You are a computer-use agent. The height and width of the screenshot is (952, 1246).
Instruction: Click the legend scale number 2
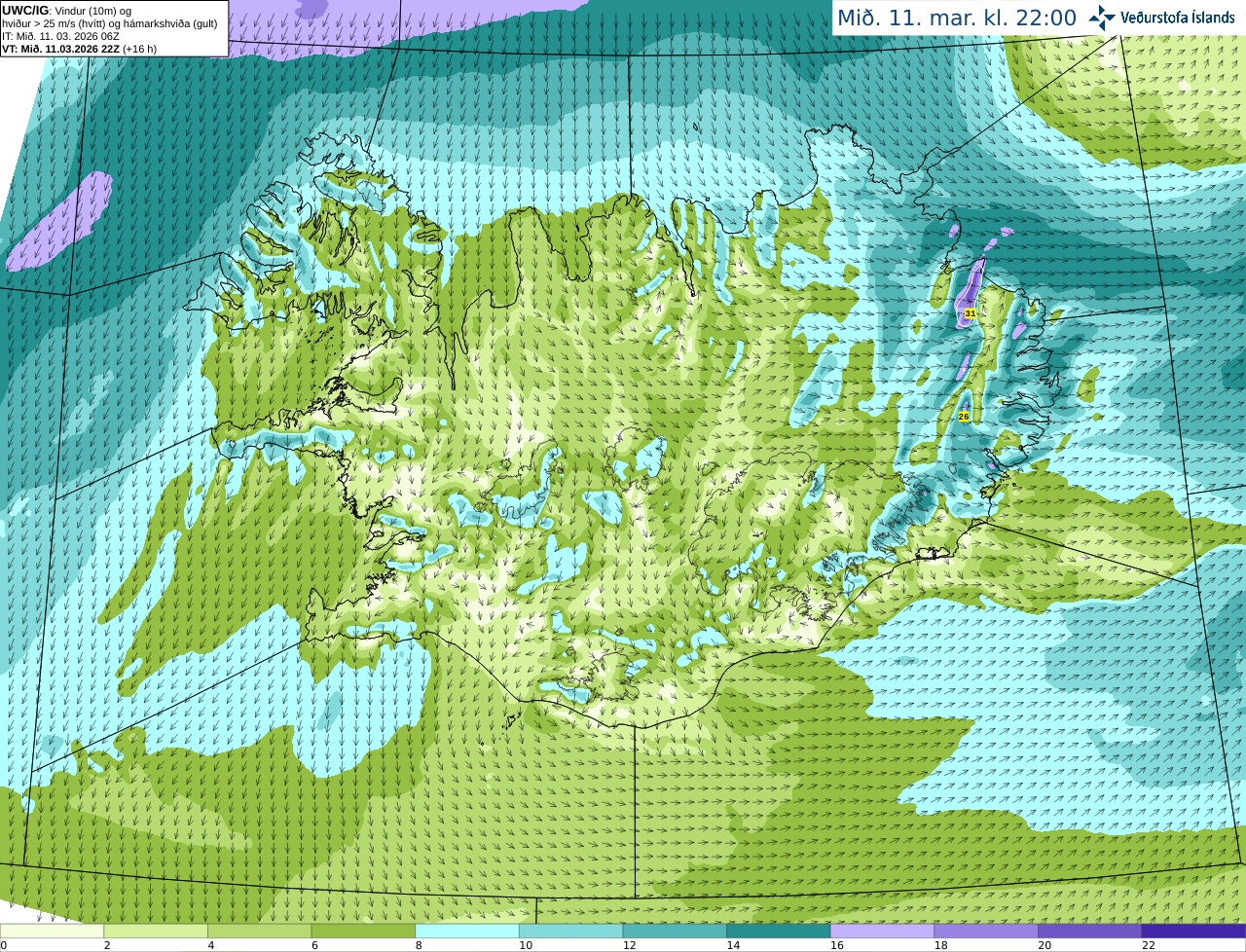point(107,945)
